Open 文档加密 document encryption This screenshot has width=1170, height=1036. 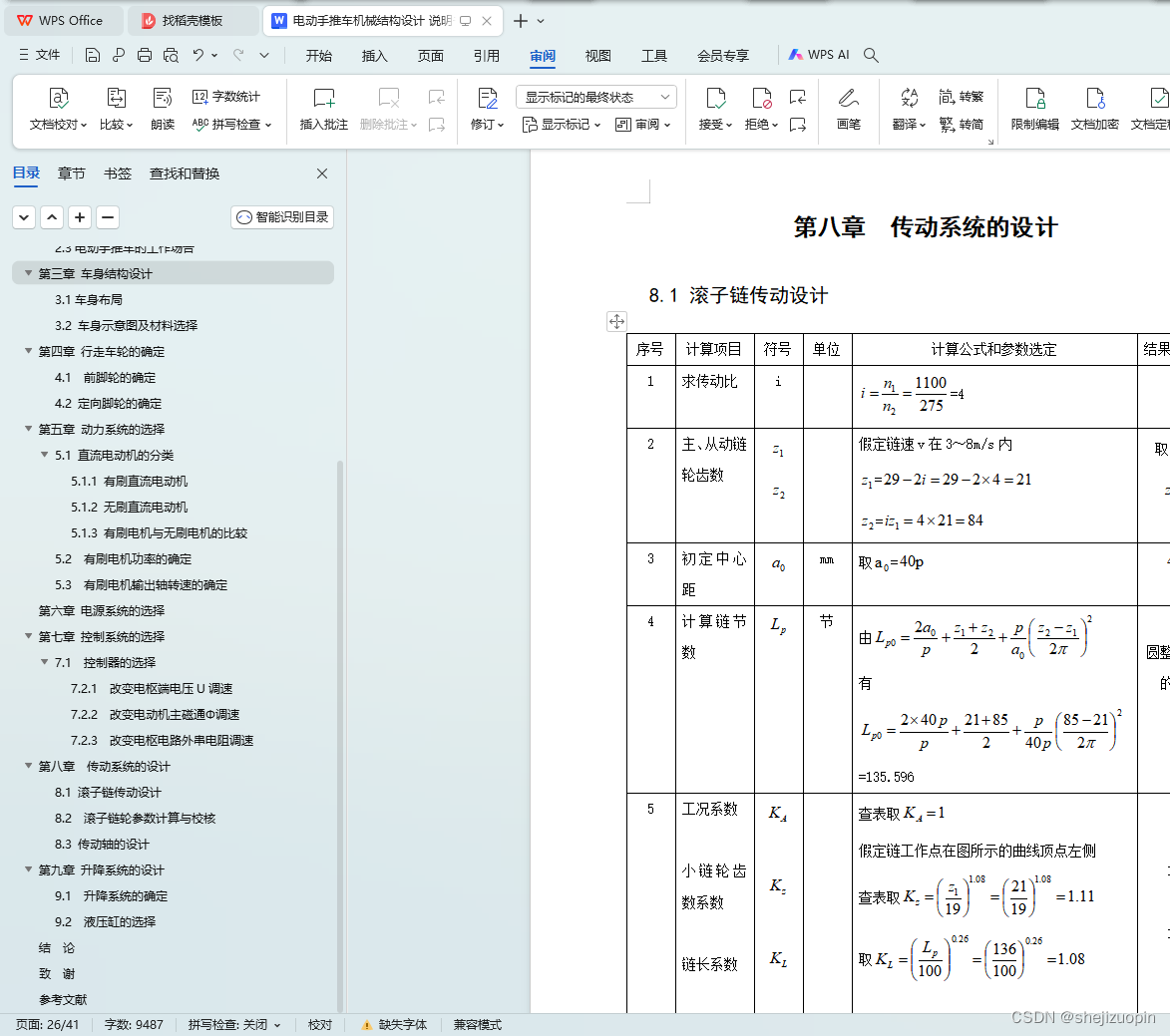click(1094, 109)
